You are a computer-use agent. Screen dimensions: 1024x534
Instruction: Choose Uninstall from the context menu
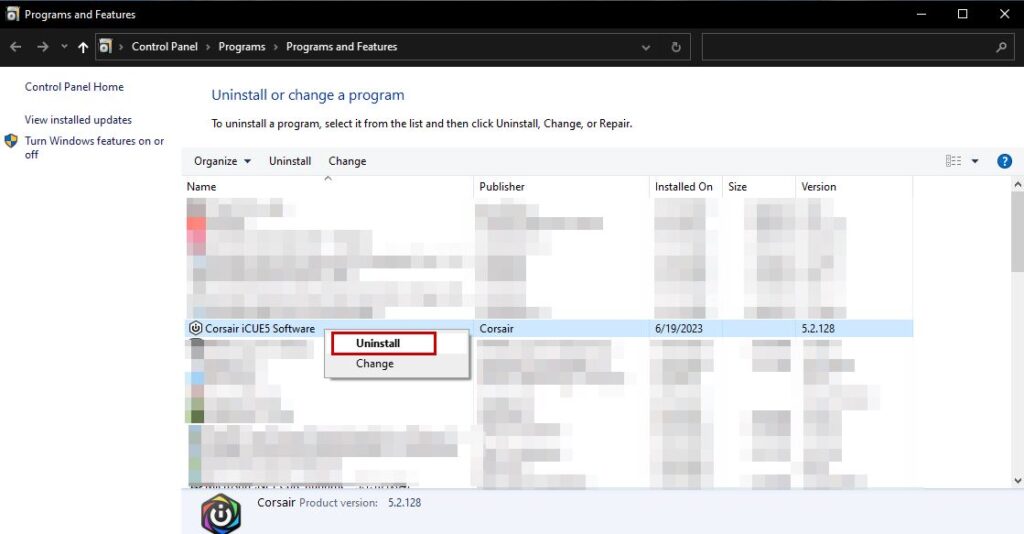click(383, 343)
